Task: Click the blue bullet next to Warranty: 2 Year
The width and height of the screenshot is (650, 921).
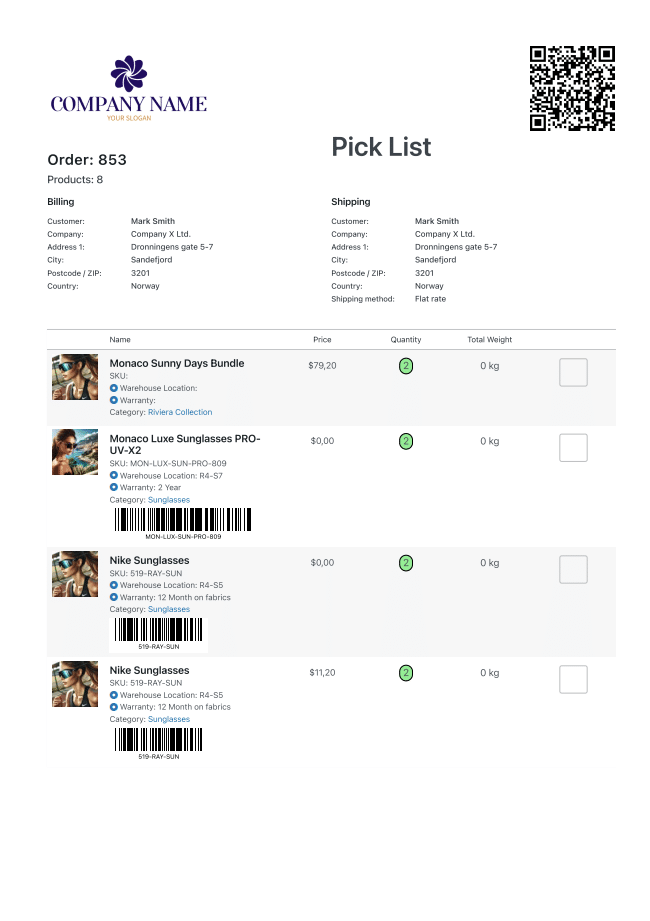Action: 114,487
